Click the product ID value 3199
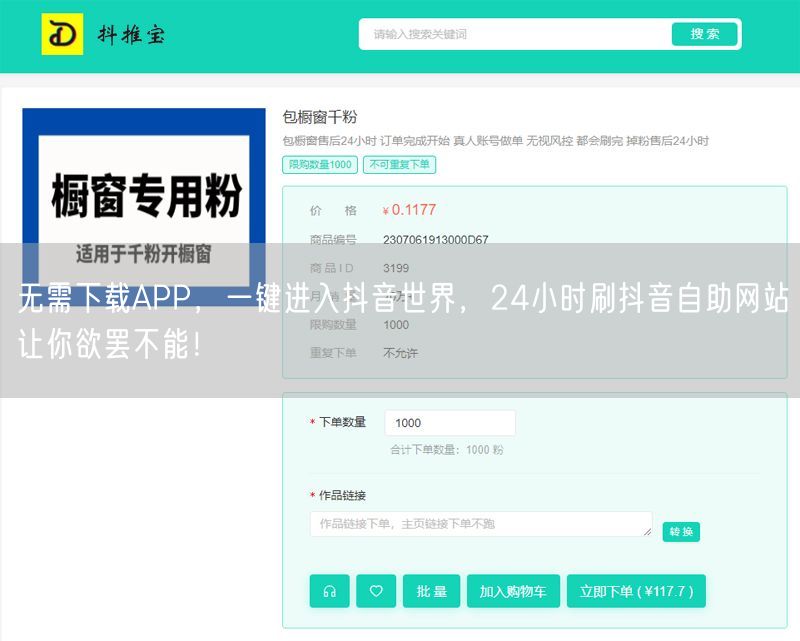Image resolution: width=800 pixels, height=641 pixels. click(x=396, y=268)
